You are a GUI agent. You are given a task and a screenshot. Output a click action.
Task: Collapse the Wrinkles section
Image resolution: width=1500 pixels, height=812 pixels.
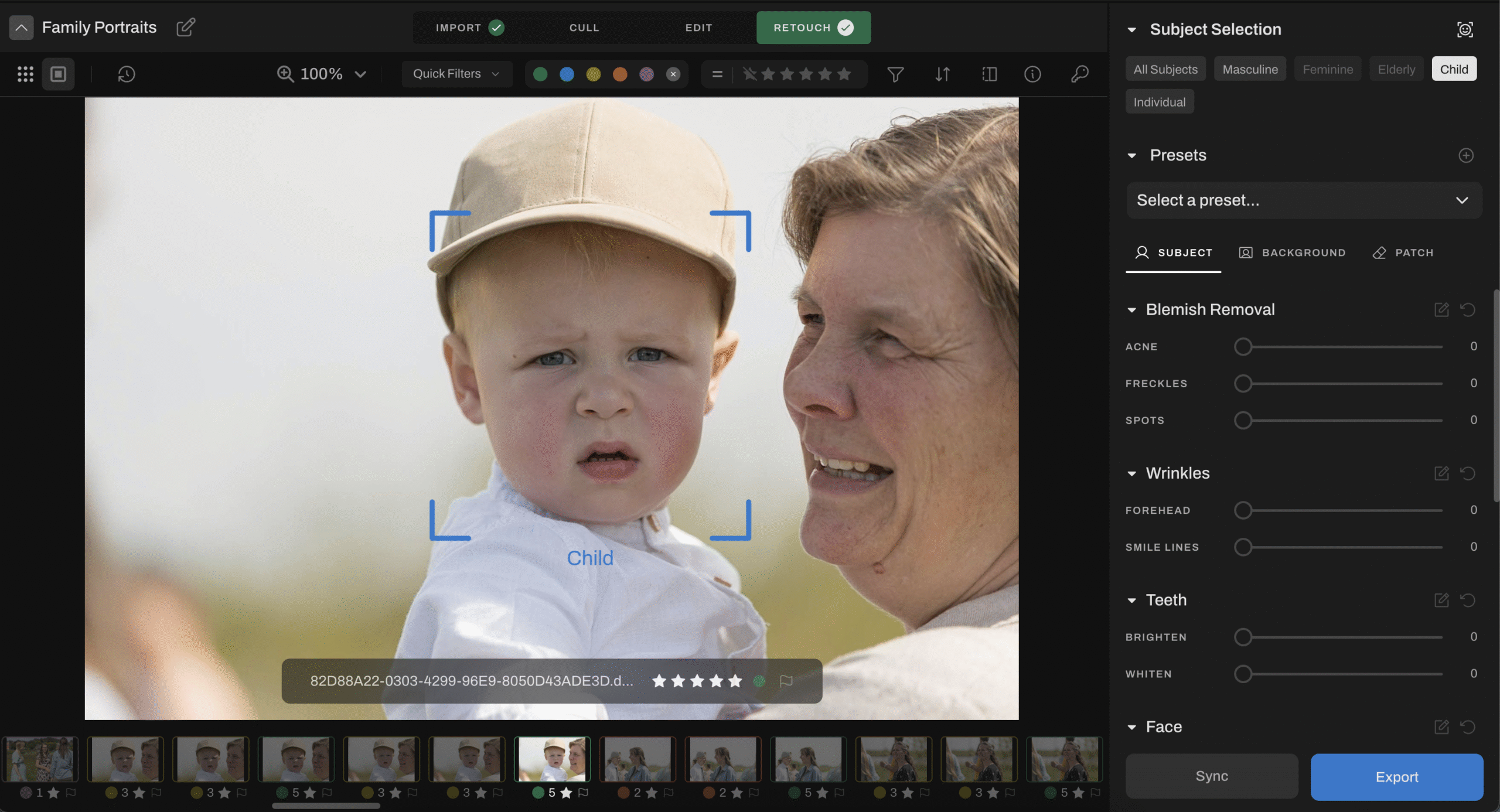[1132, 473]
